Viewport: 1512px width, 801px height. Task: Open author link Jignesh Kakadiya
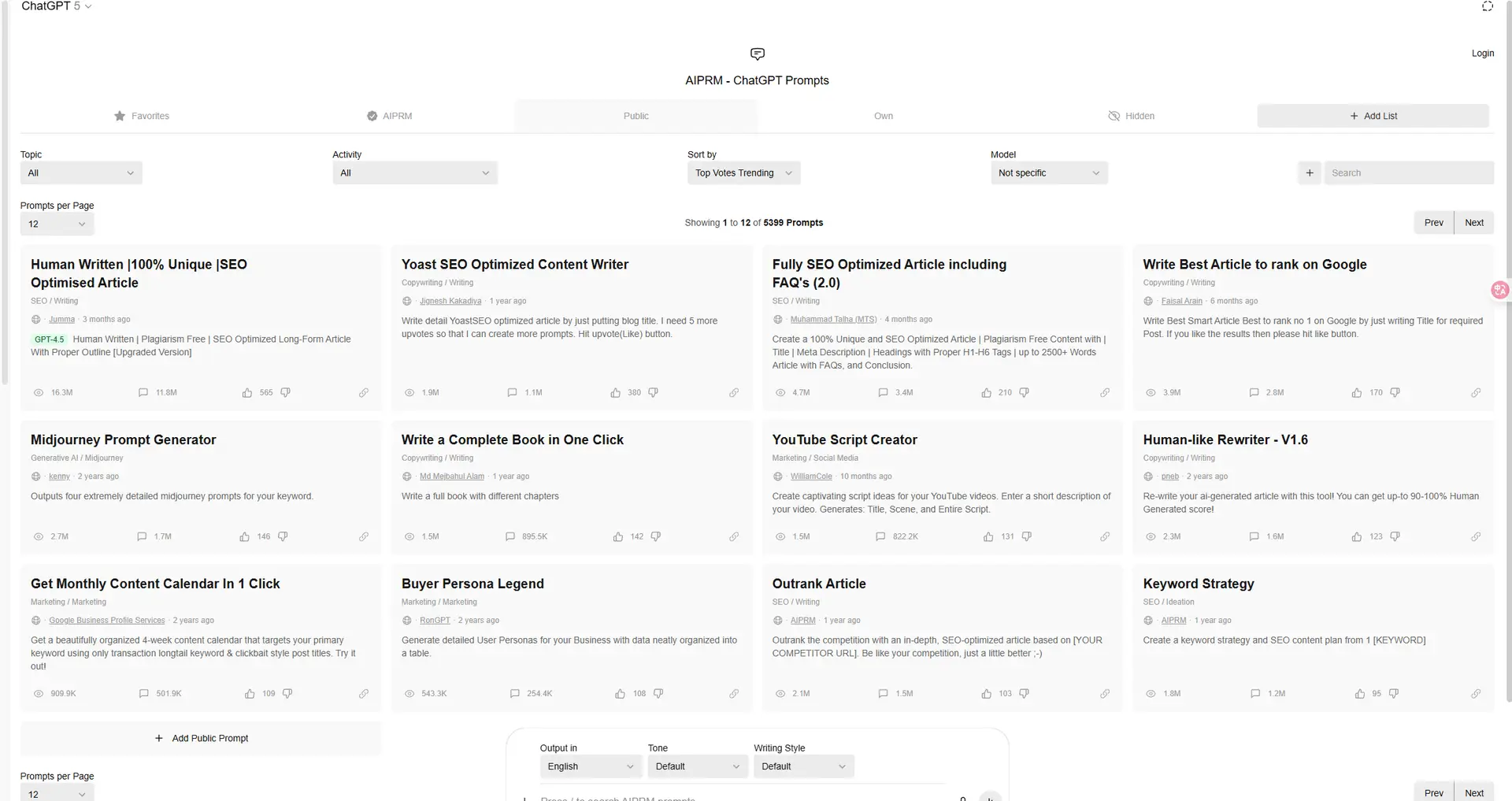(450, 301)
